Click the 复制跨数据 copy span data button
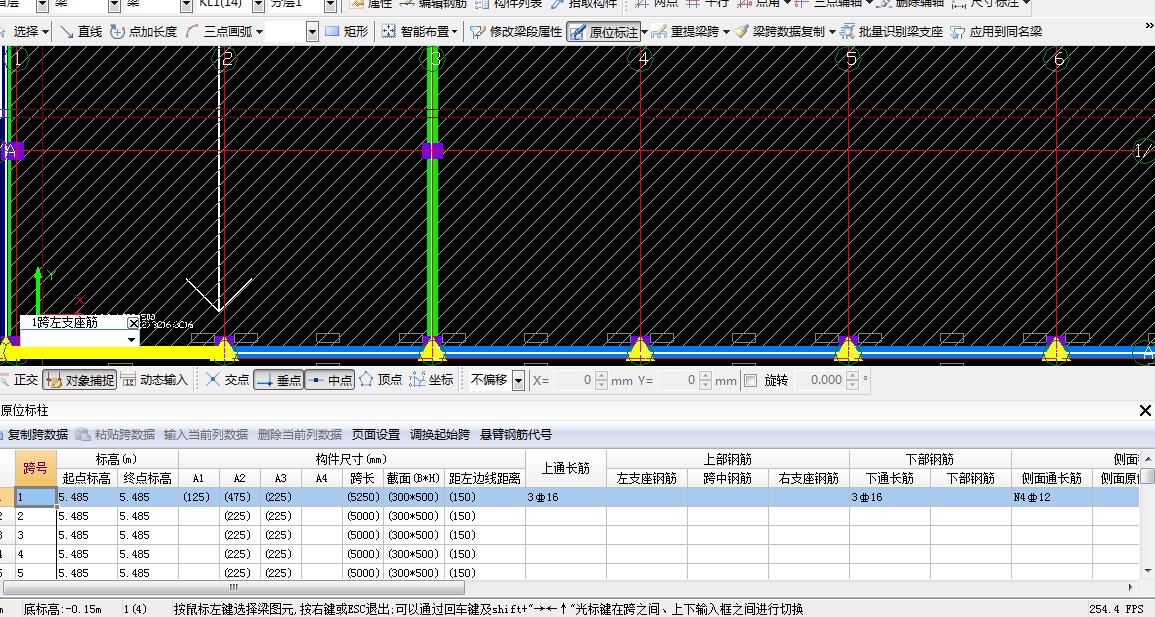 click(34, 434)
